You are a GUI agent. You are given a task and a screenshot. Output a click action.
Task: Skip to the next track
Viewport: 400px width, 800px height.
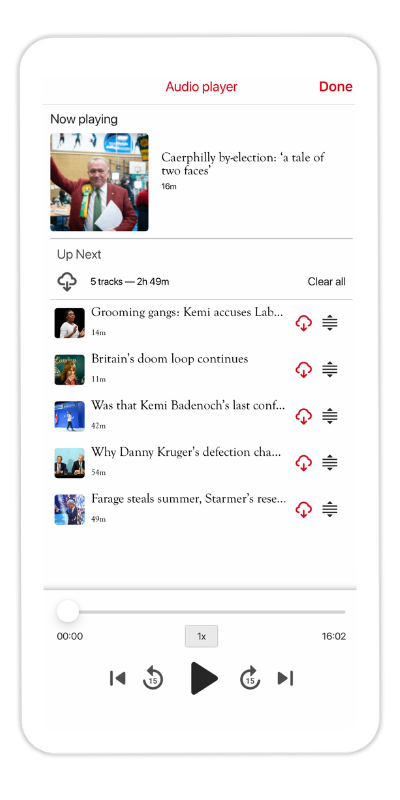[285, 678]
